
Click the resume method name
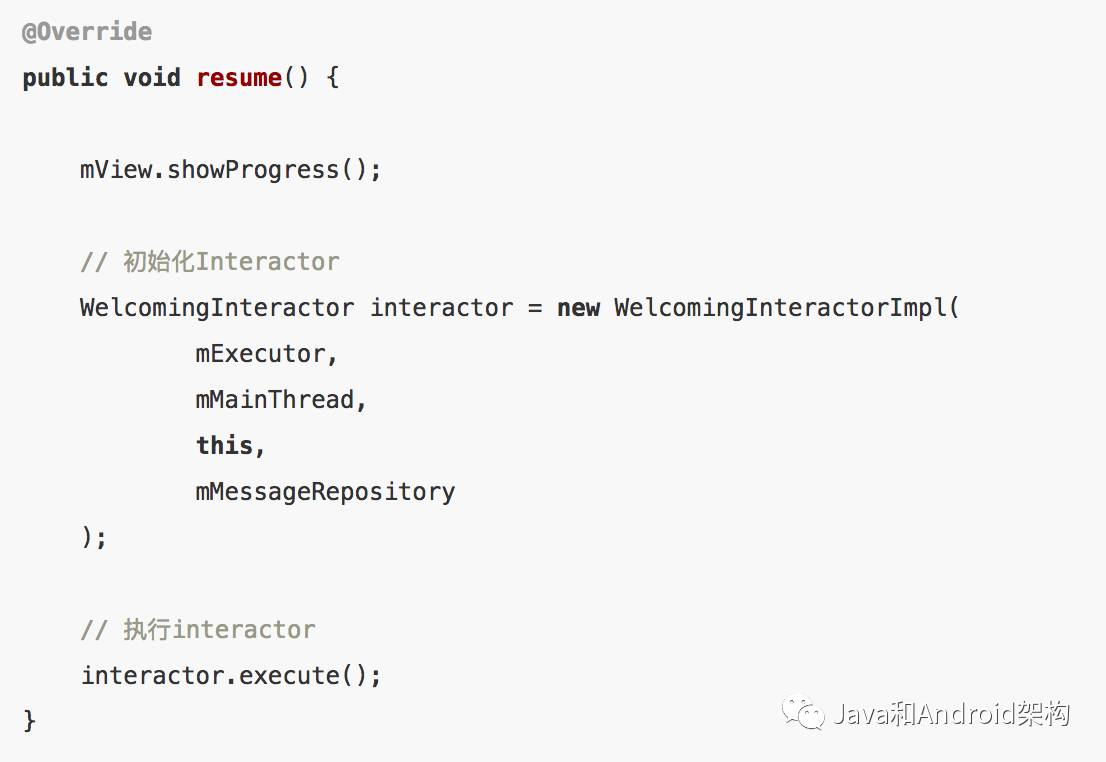point(239,77)
